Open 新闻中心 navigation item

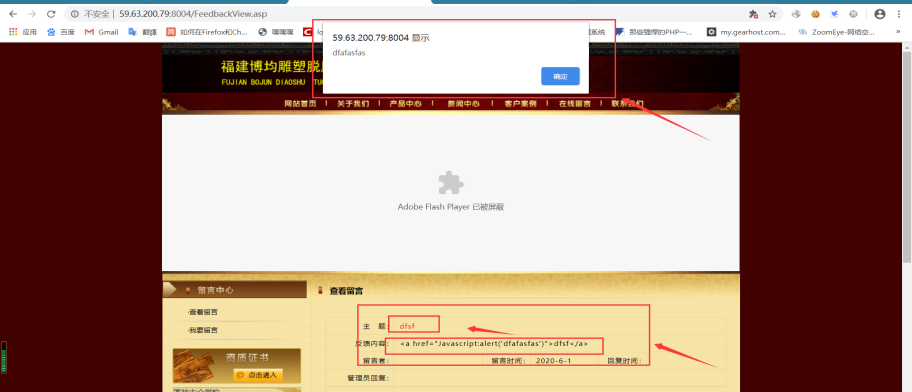pos(464,104)
